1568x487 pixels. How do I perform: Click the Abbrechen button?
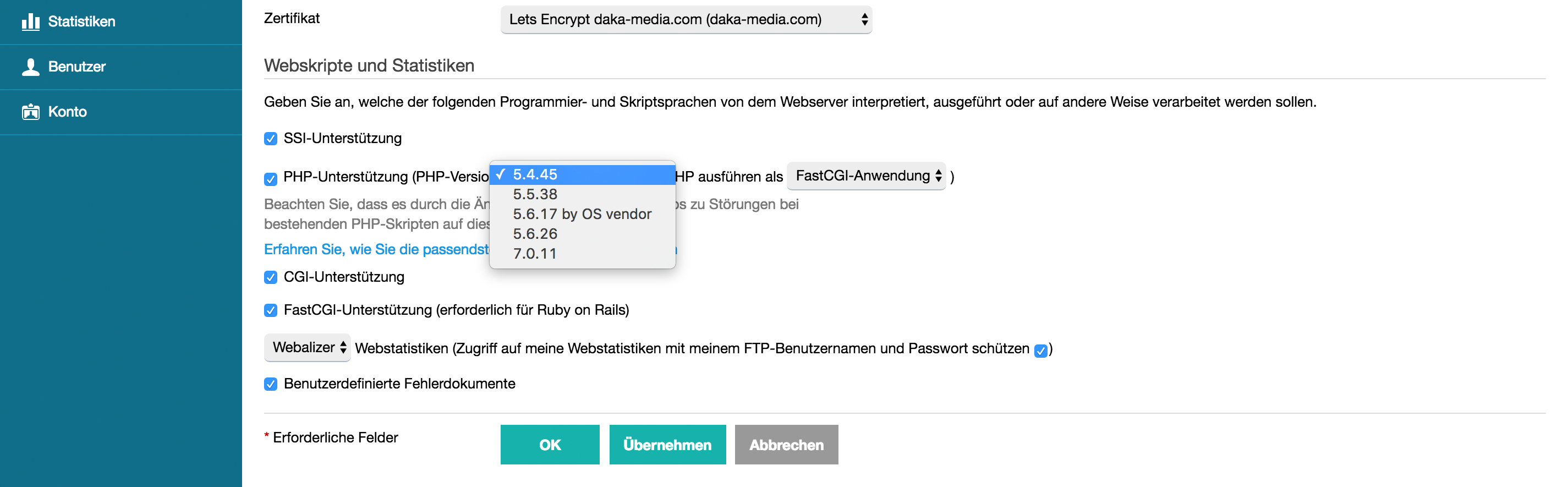point(786,445)
